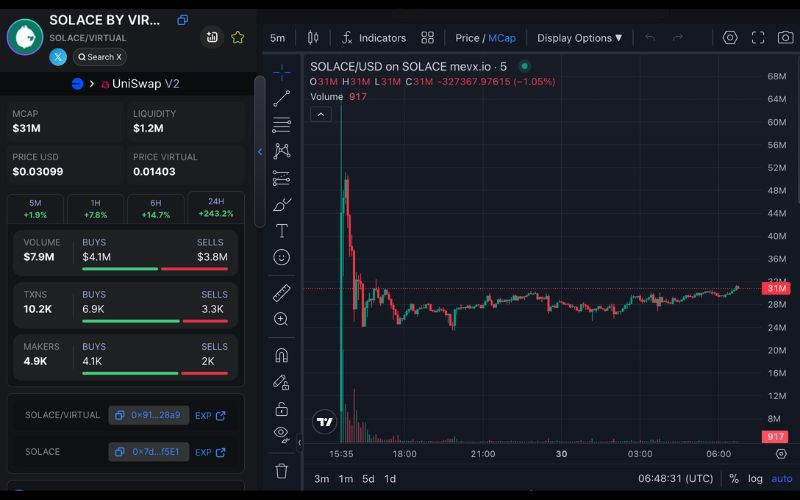Lock all drawing tools

click(x=282, y=409)
